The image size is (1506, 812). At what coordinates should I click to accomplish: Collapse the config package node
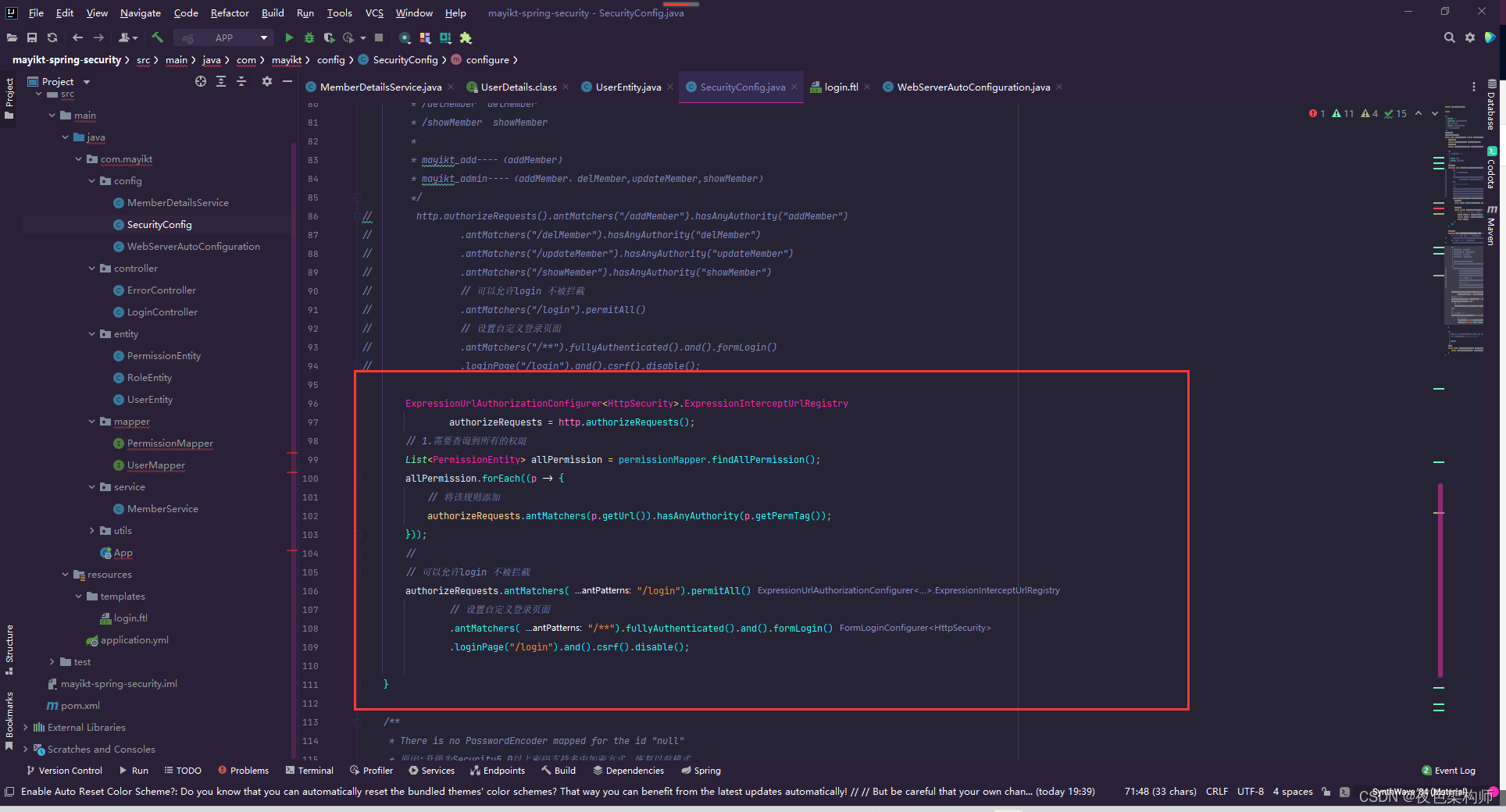(x=91, y=180)
